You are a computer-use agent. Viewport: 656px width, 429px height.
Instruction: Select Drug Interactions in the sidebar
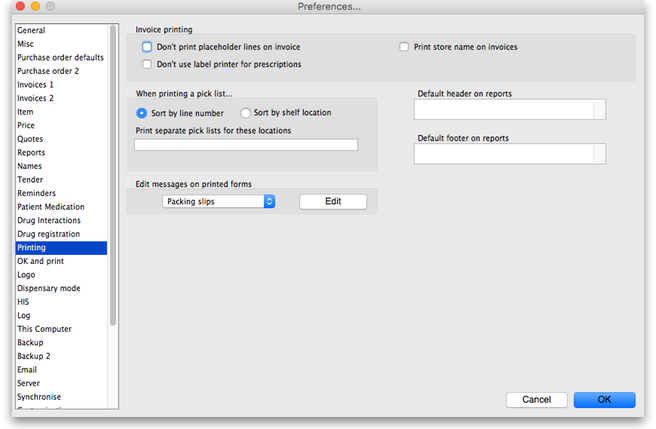click(48, 220)
